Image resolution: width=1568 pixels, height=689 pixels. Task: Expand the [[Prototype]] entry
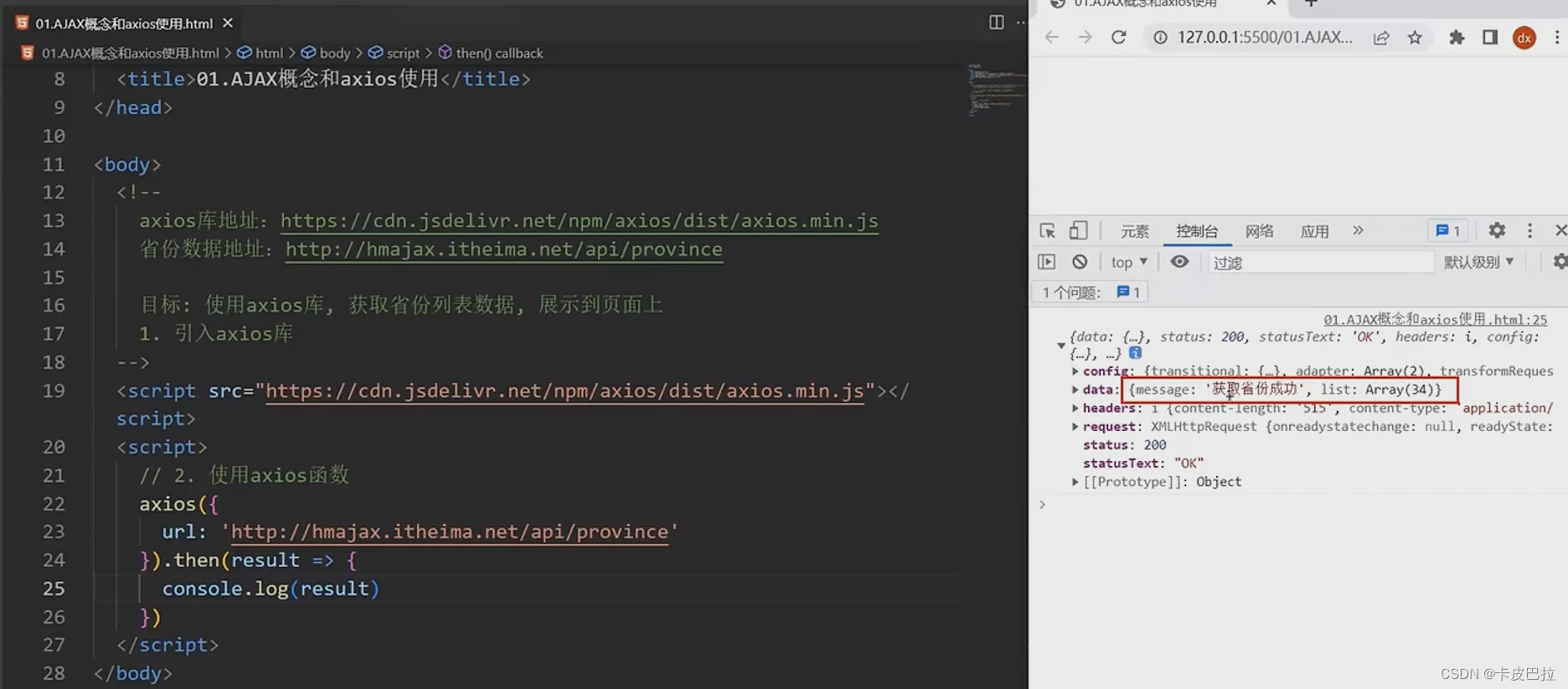click(x=1075, y=481)
